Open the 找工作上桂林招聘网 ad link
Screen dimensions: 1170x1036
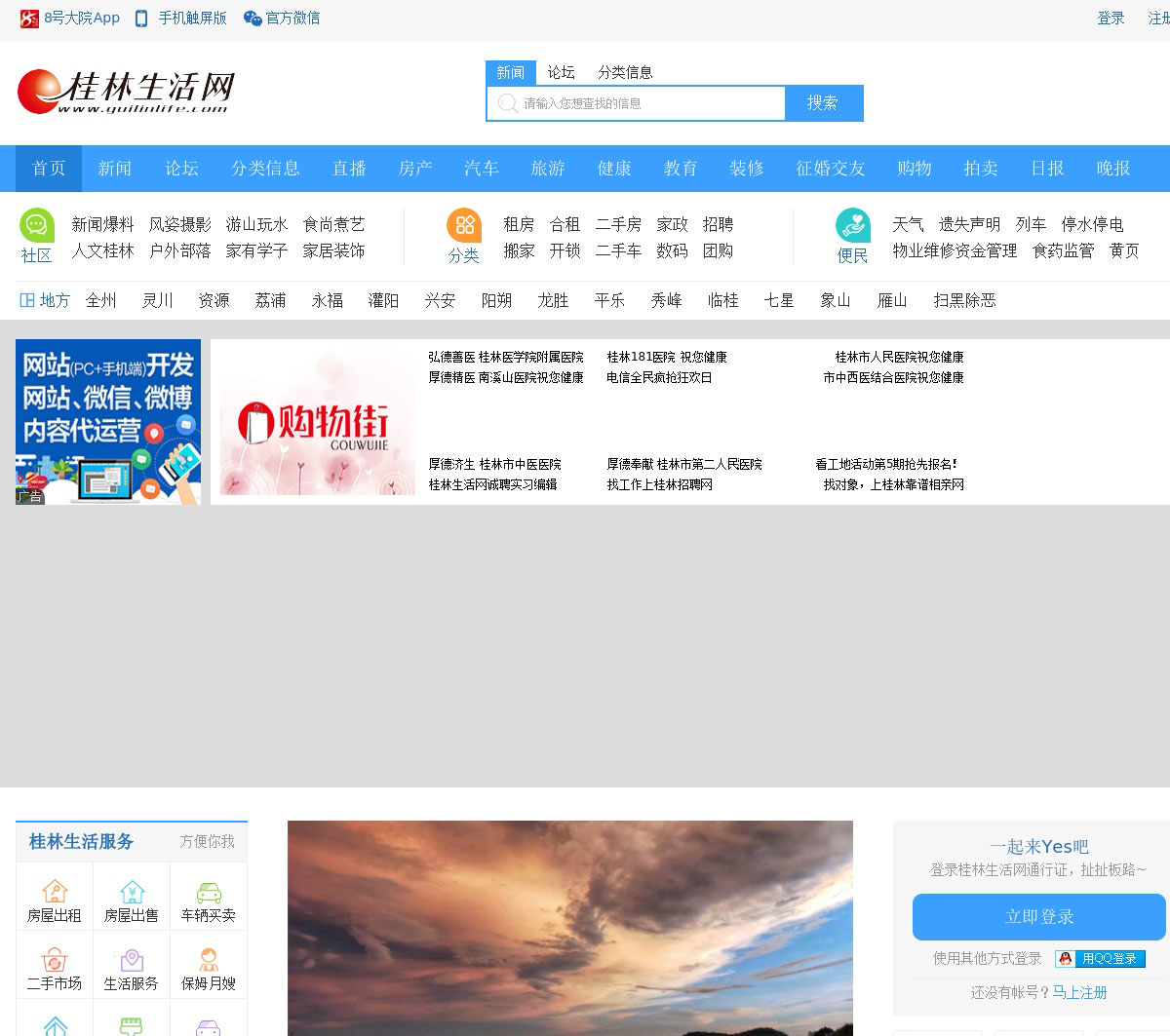click(x=659, y=484)
